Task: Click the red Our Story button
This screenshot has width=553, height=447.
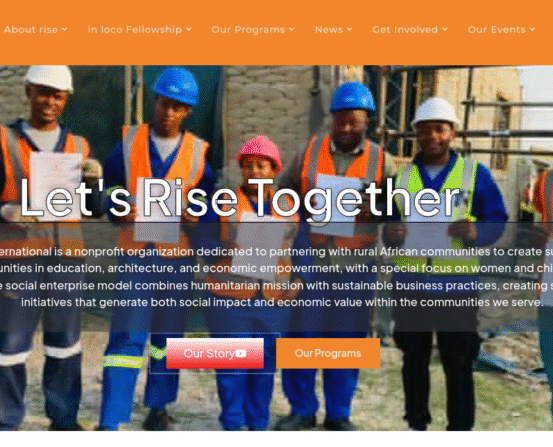Action: [215, 353]
